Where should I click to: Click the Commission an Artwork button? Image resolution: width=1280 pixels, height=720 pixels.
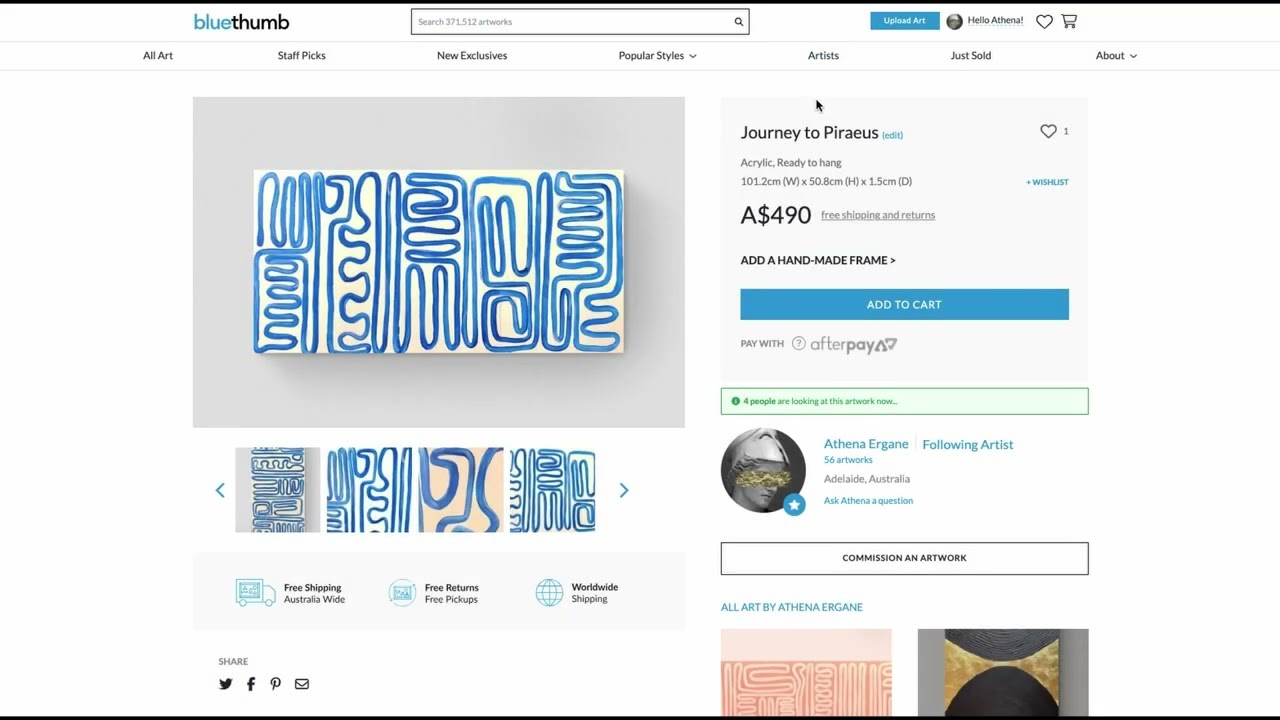(x=904, y=558)
